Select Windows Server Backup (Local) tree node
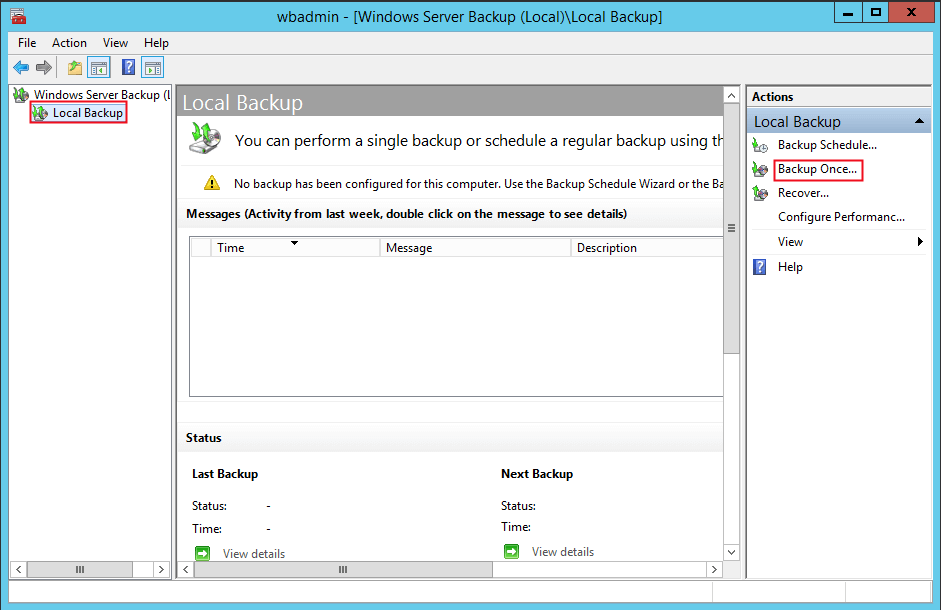Screen dimensions: 941x610 [x=102, y=95]
